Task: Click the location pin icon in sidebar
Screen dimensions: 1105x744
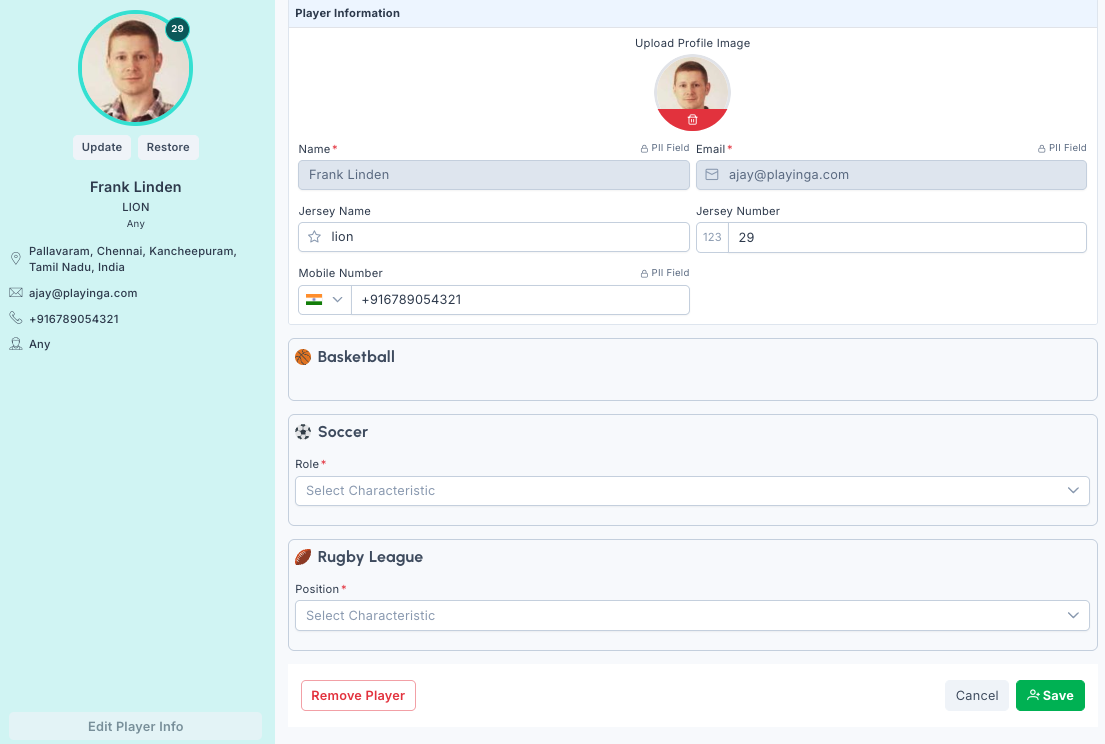Action: (x=16, y=259)
